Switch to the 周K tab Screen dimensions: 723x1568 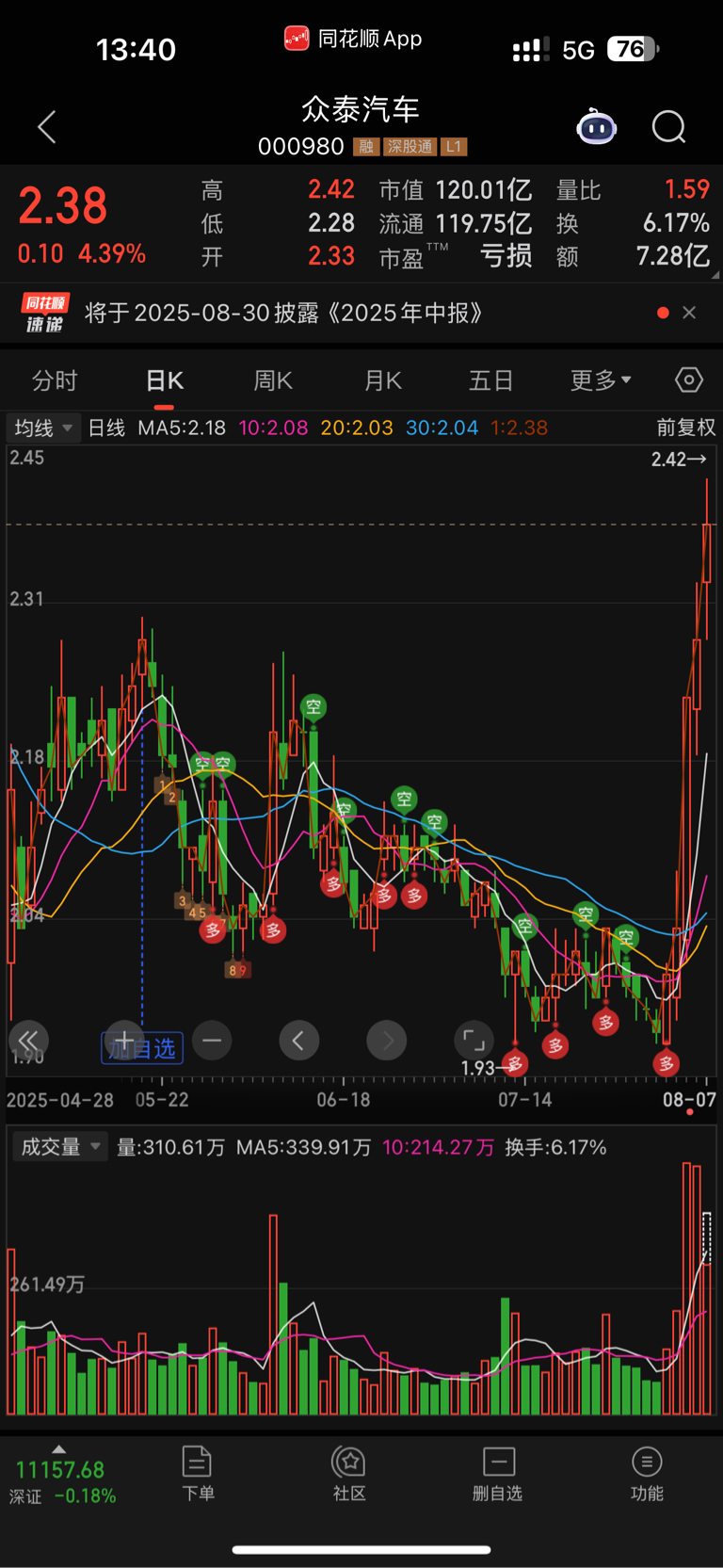[x=273, y=380]
